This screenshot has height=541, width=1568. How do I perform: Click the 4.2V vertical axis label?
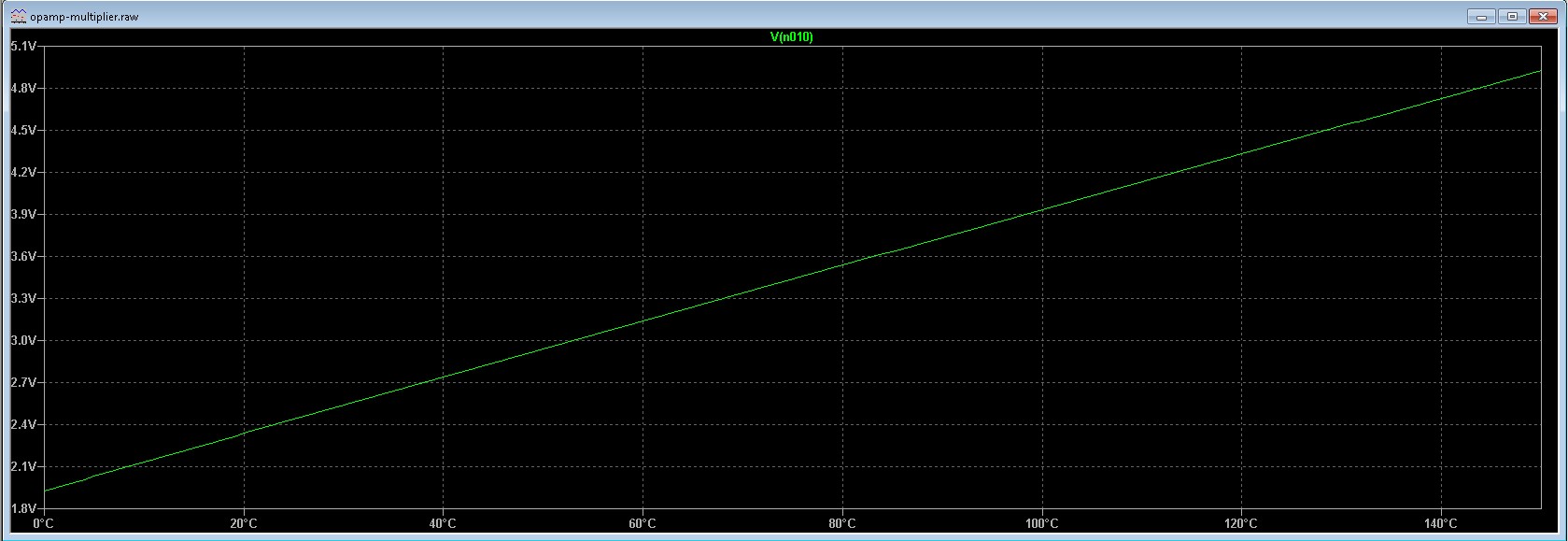pos(23,172)
